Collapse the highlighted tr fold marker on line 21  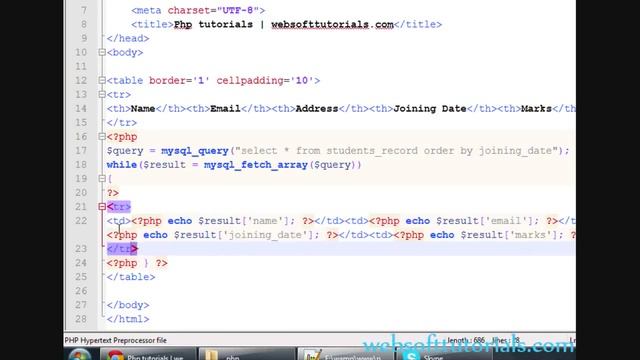[102, 207]
